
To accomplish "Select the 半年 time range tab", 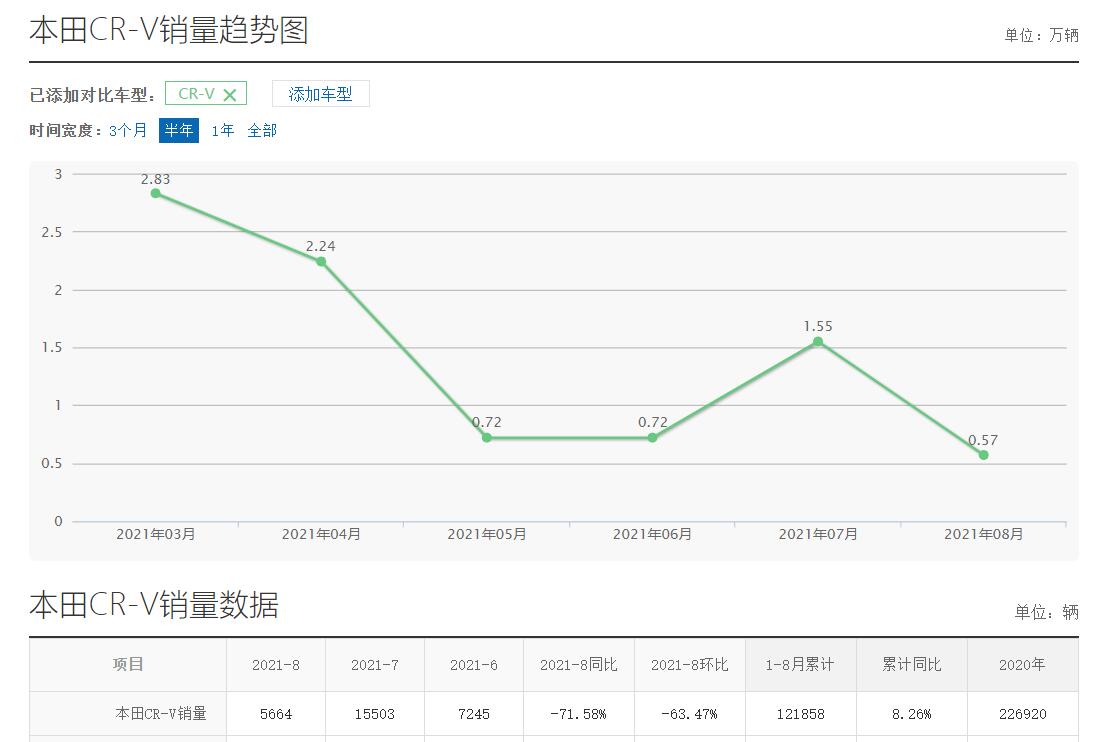I will [x=179, y=131].
